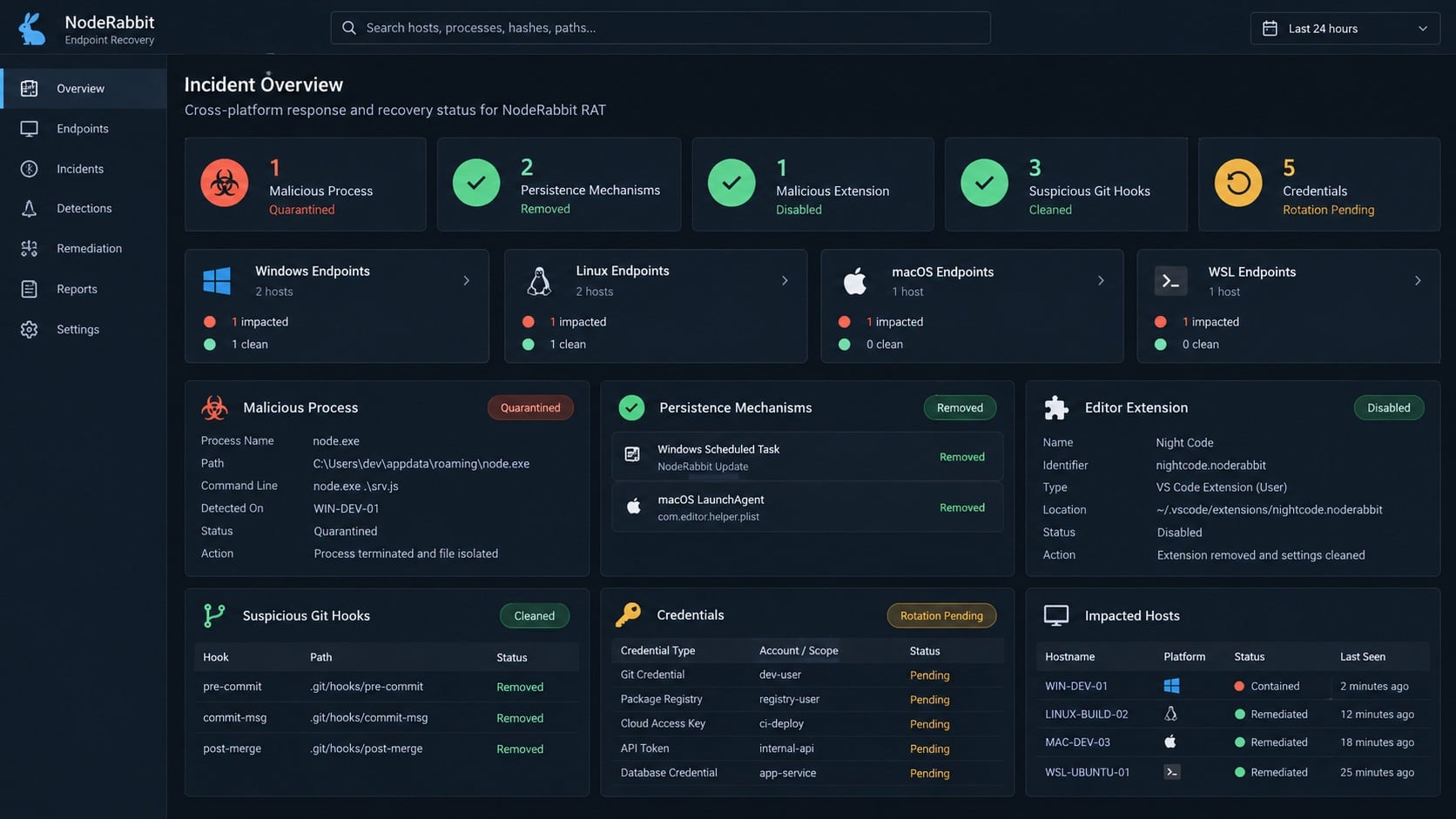Screen dimensions: 1456x819
Task: Click the Cleaned badge in Suspicious Git Hooks
Action: pos(534,615)
